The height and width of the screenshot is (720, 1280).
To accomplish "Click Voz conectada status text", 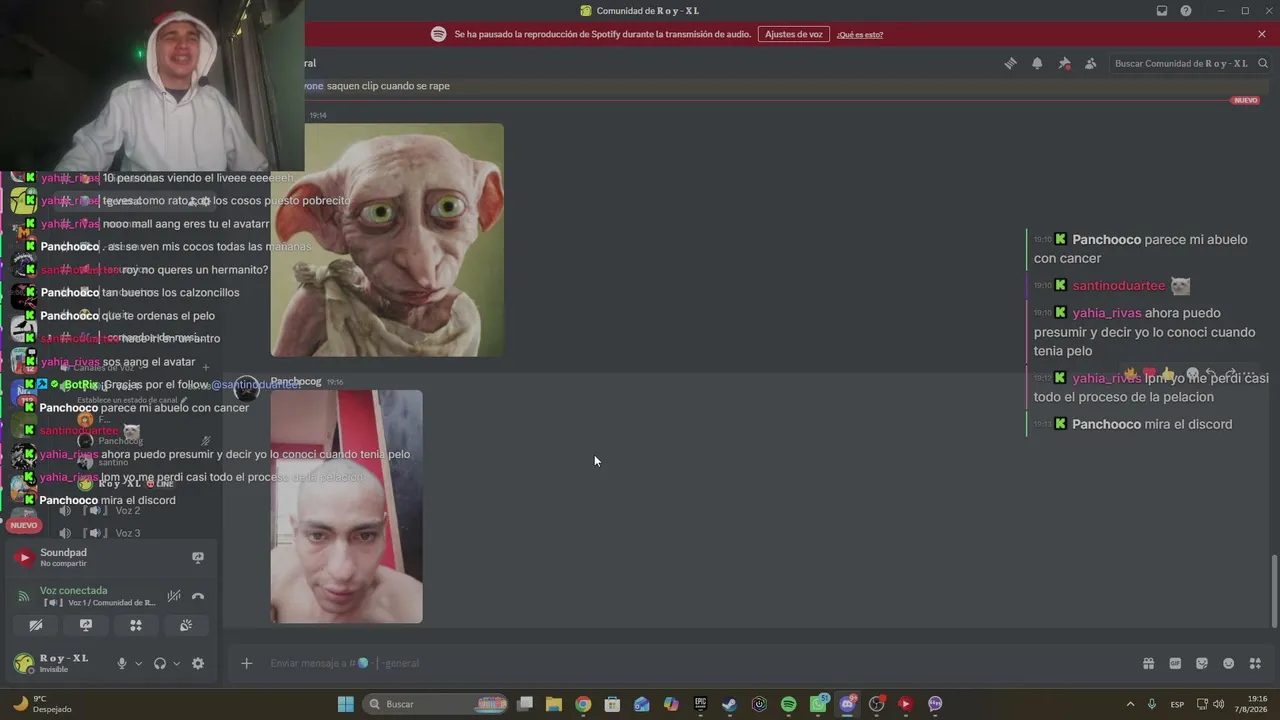I will (73, 590).
